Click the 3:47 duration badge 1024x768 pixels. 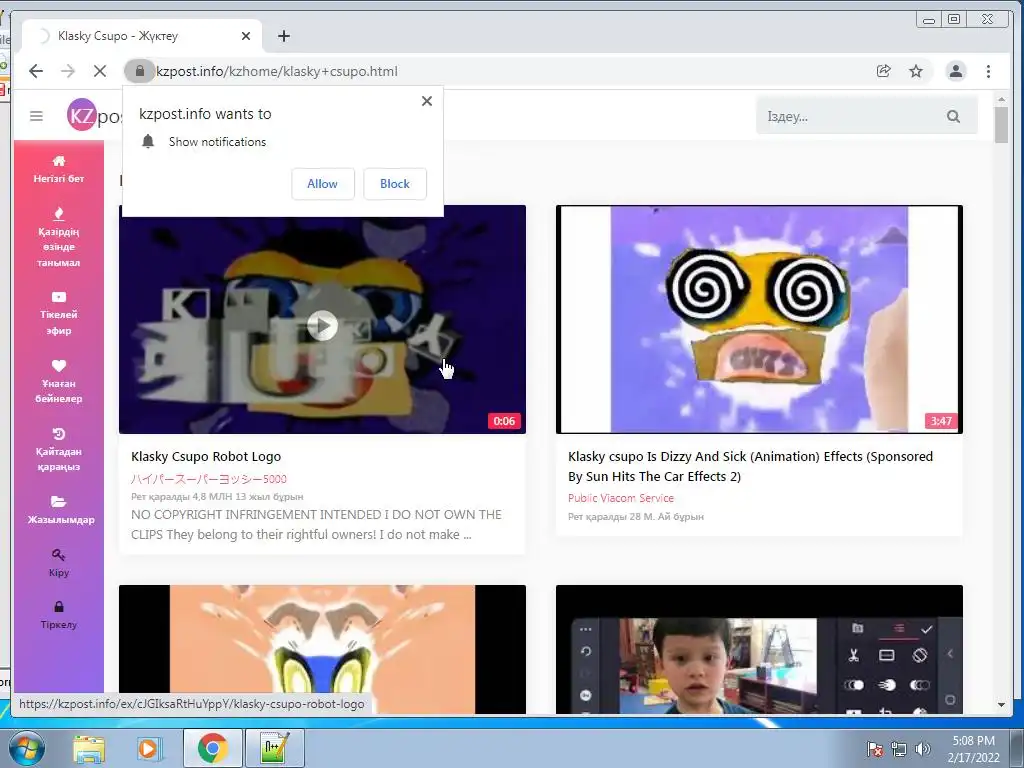pos(941,421)
